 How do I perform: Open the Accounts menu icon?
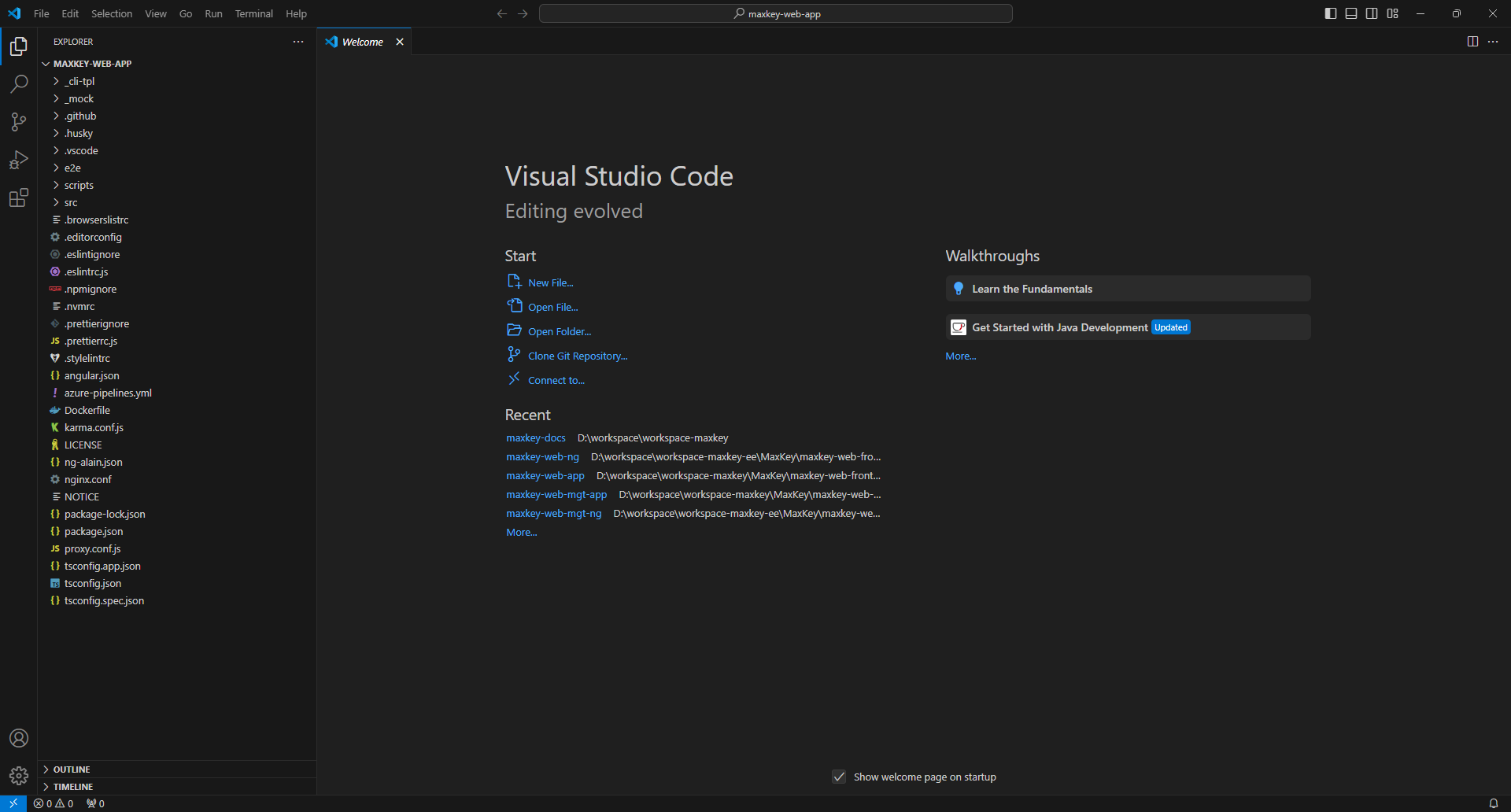[x=19, y=738]
